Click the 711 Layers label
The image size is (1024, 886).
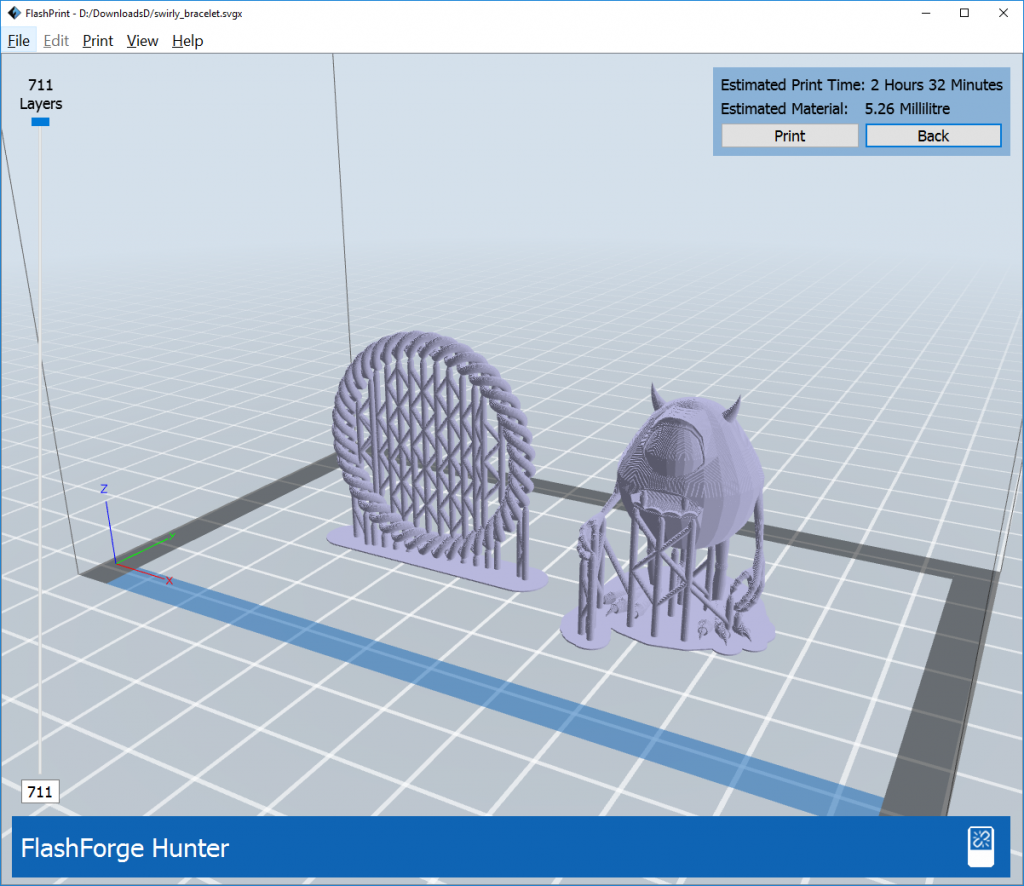[40, 95]
